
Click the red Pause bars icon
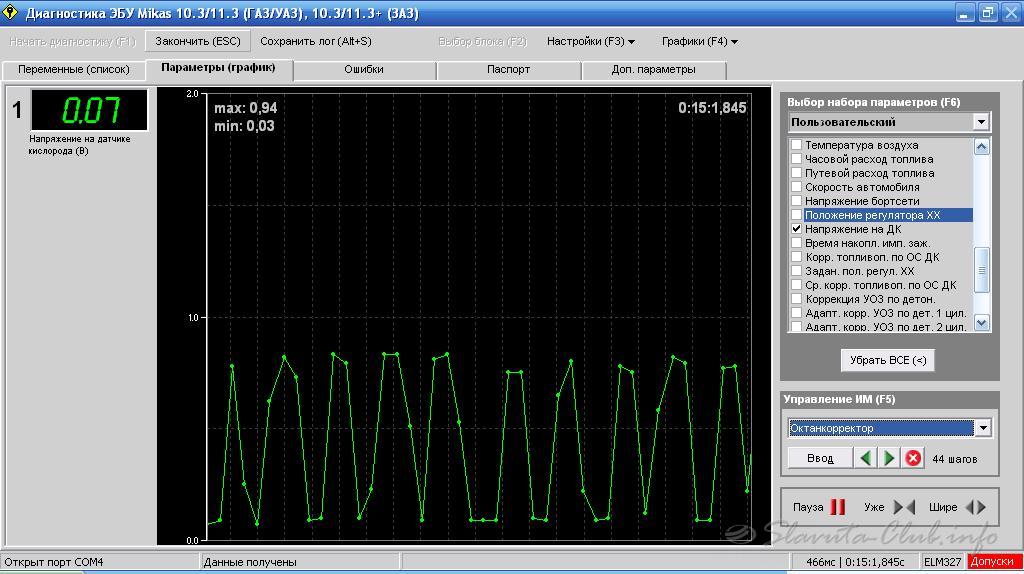click(838, 507)
